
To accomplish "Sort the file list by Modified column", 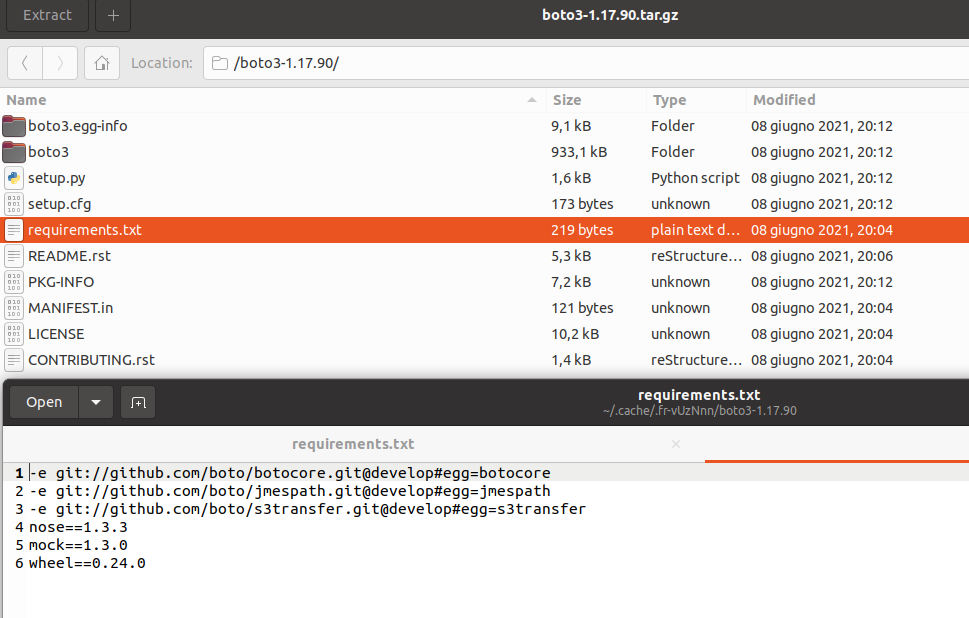I will tap(858, 100).
